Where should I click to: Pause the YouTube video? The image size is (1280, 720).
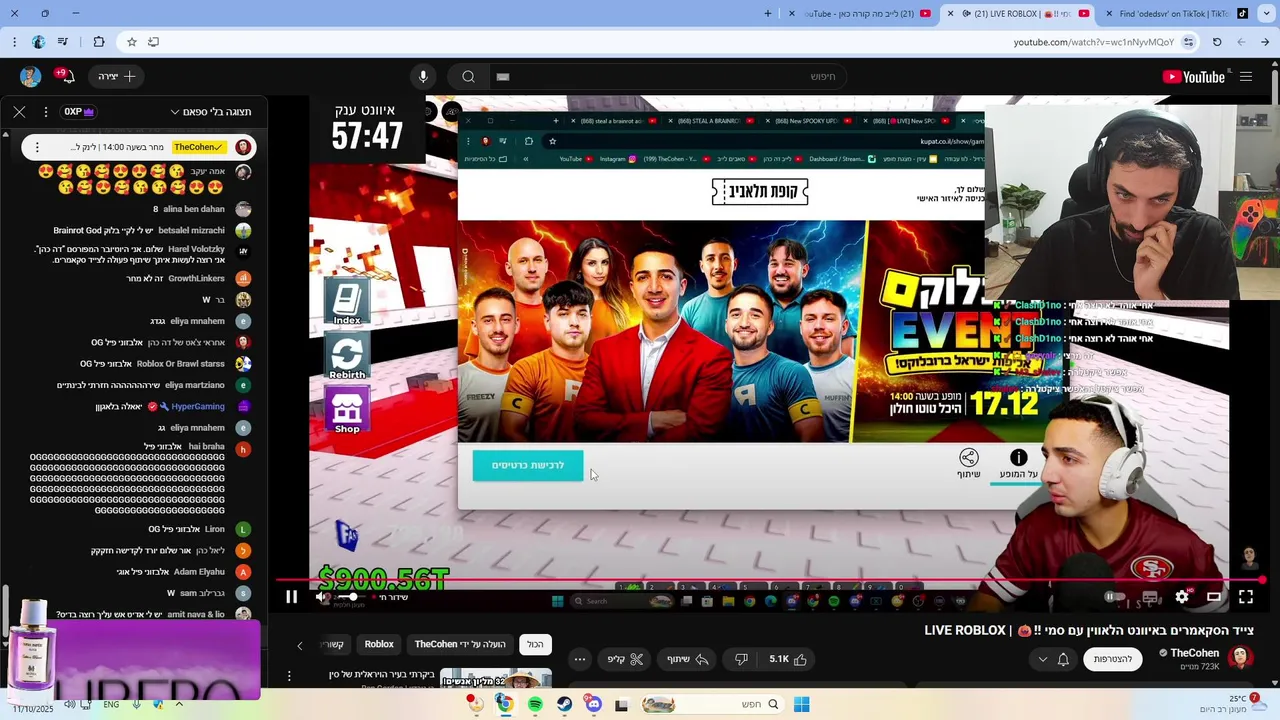tap(291, 597)
